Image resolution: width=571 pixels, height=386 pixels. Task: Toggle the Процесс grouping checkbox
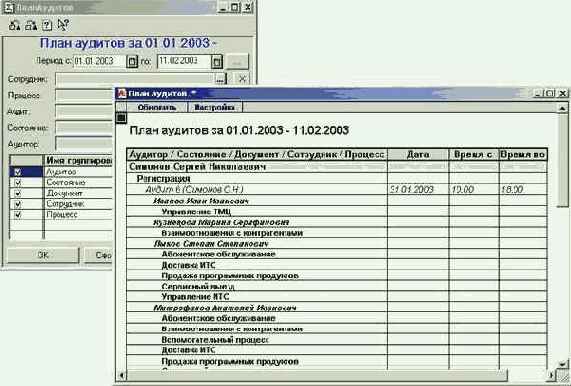pos(18,215)
